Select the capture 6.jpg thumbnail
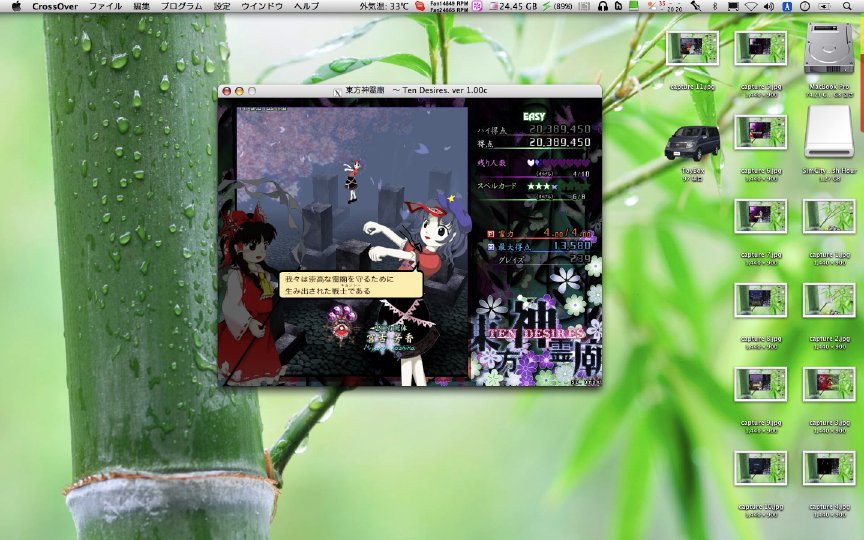 click(x=760, y=132)
